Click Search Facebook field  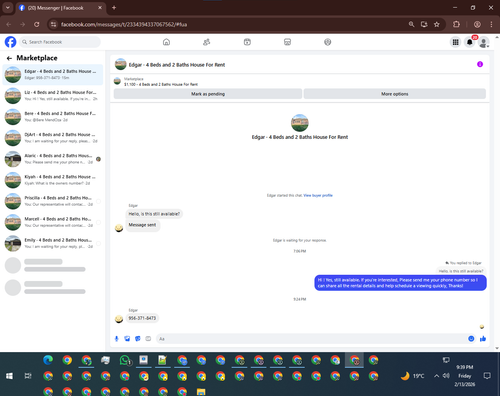pos(60,42)
